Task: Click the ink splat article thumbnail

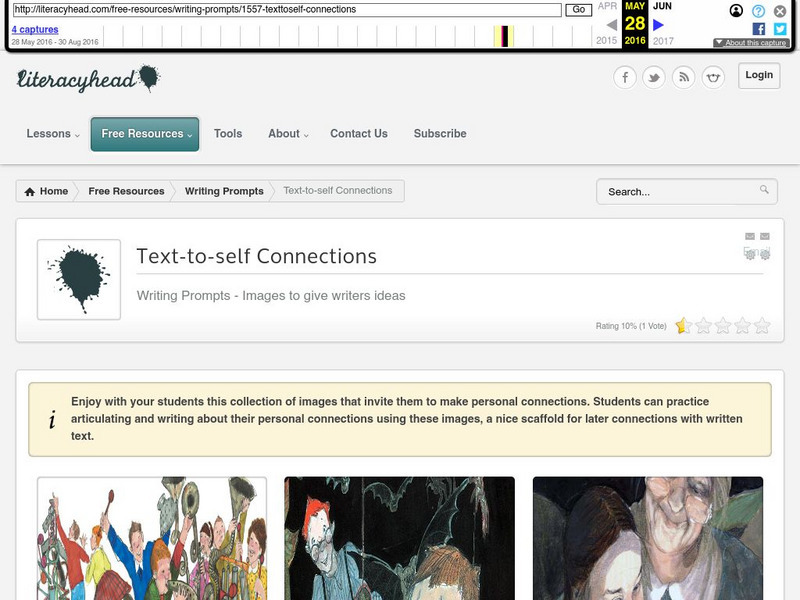Action: (x=79, y=280)
